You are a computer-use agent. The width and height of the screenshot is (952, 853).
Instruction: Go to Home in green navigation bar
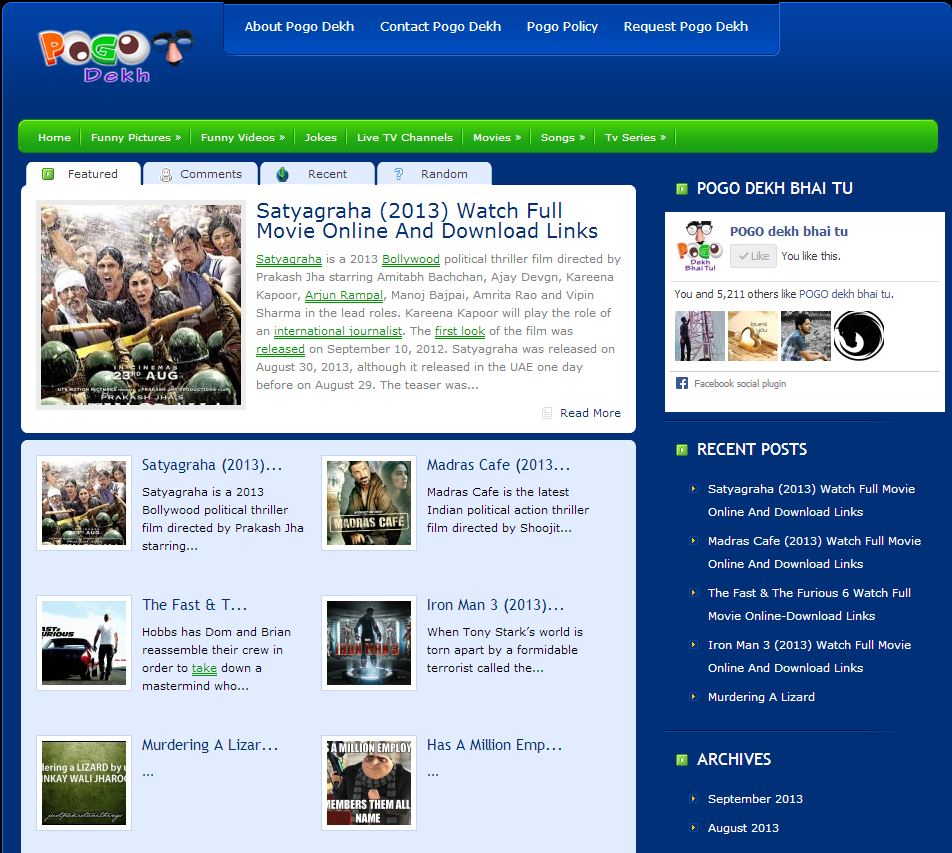tap(54, 138)
